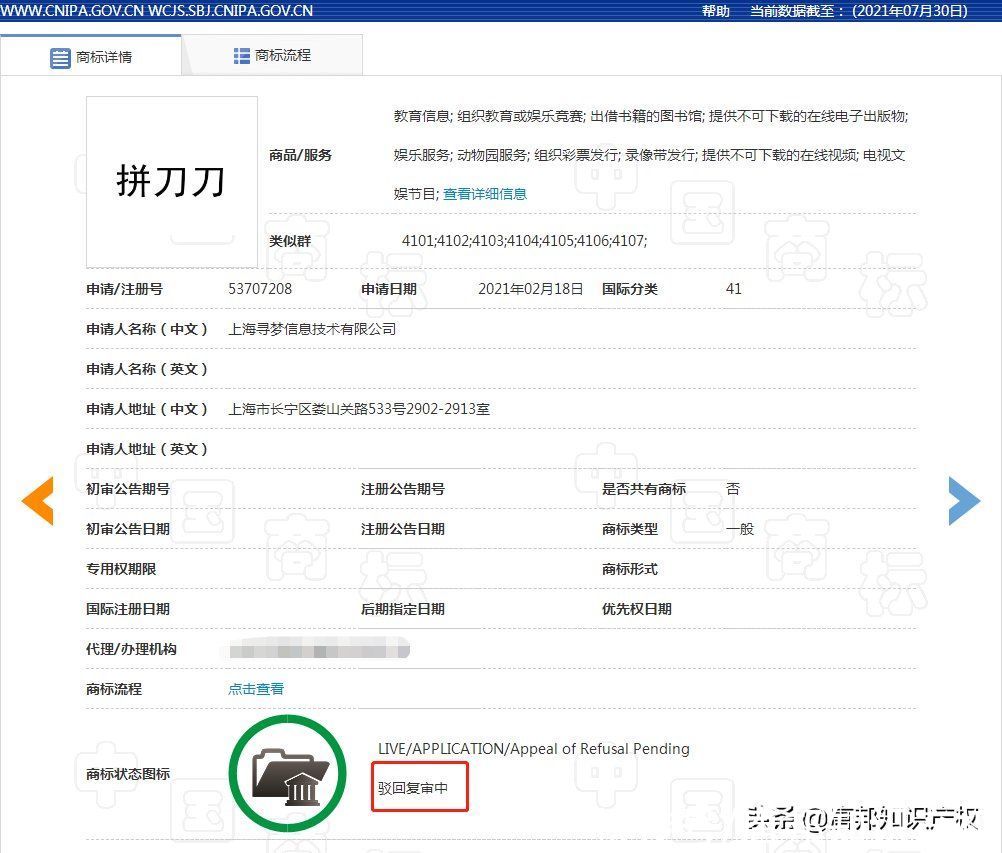The height and width of the screenshot is (853, 1002).
Task: Go to previous trademark with orange arrow
Action: coord(38,501)
